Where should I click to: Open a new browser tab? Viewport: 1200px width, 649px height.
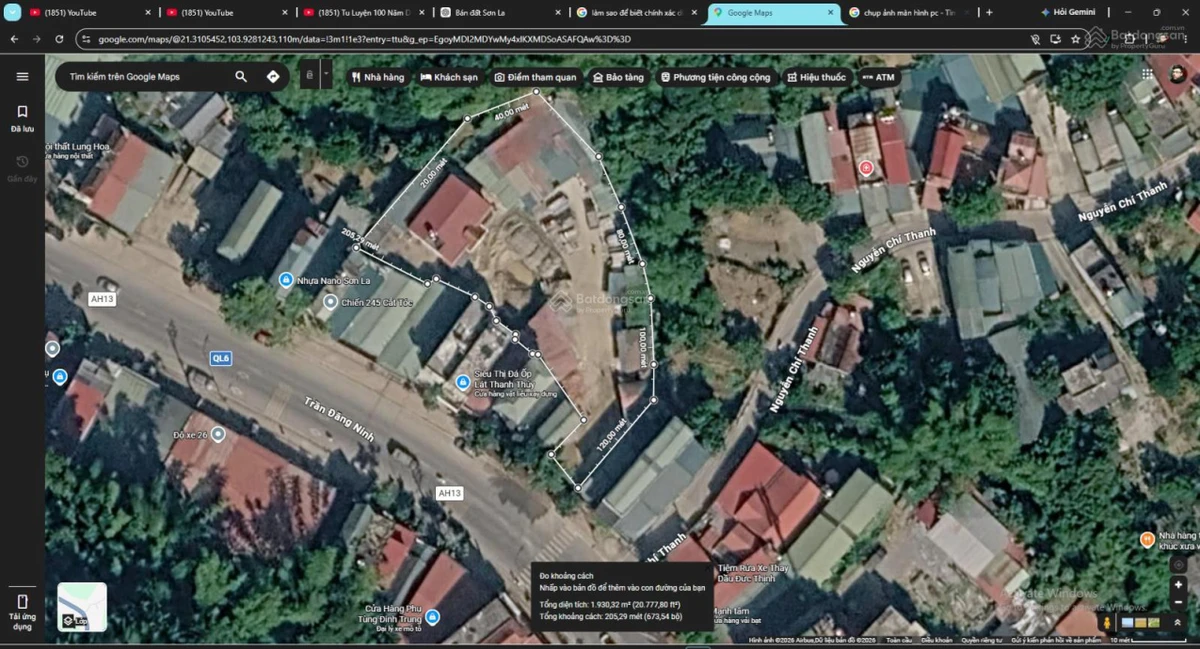click(989, 12)
